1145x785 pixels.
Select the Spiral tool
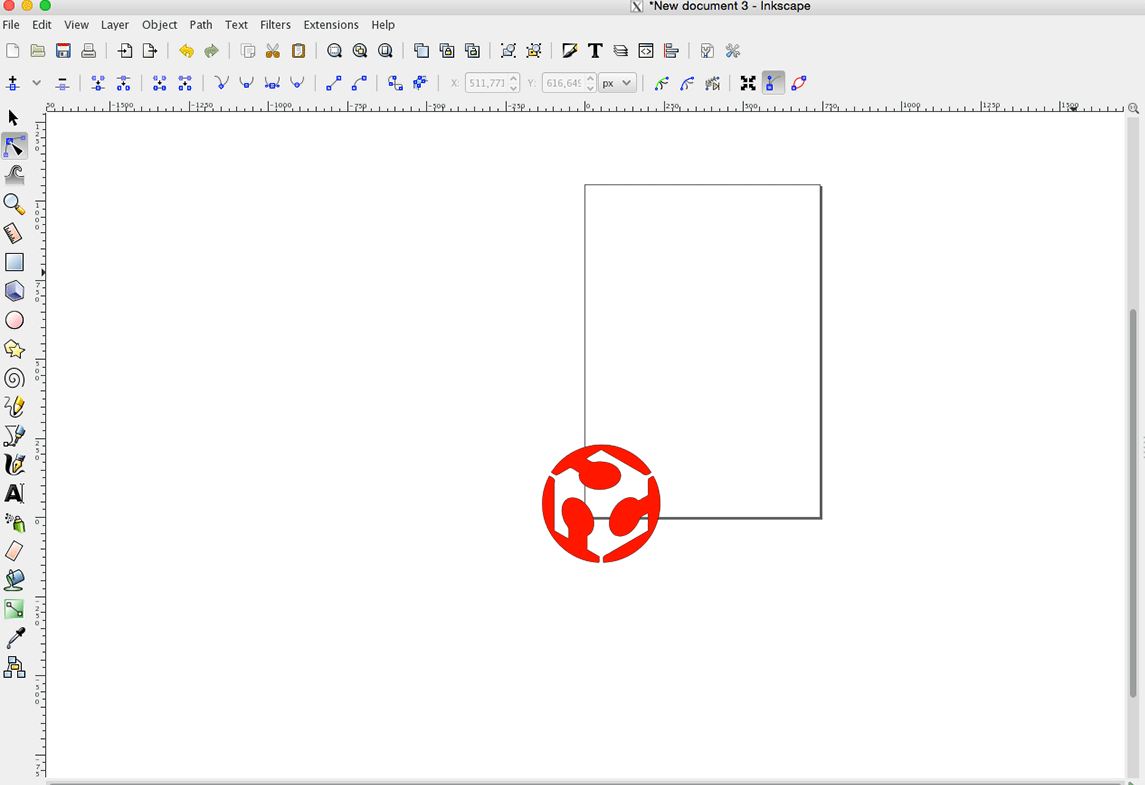pyautogui.click(x=14, y=378)
